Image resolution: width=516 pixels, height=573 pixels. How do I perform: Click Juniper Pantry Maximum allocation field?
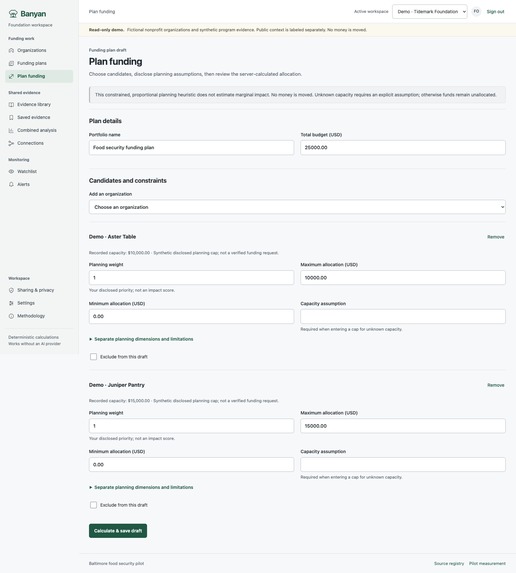[403, 426]
